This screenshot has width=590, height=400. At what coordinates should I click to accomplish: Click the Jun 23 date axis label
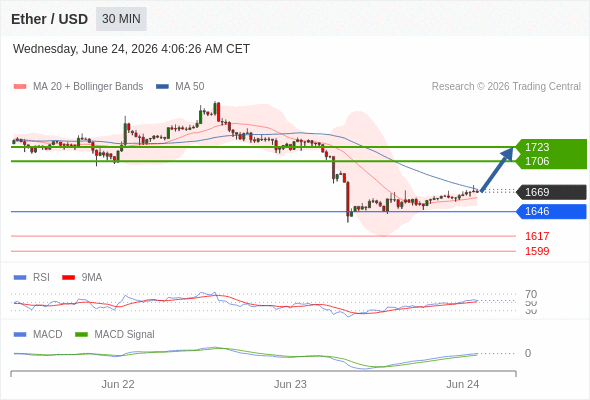pyautogui.click(x=290, y=384)
